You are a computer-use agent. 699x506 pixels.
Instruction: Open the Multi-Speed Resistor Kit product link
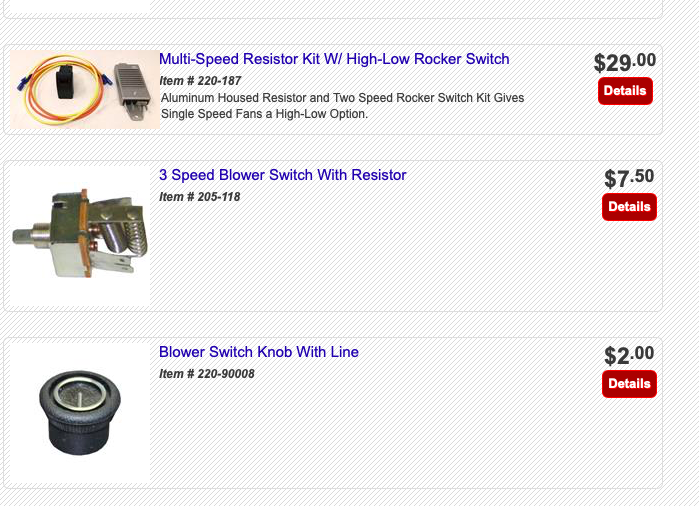click(334, 59)
